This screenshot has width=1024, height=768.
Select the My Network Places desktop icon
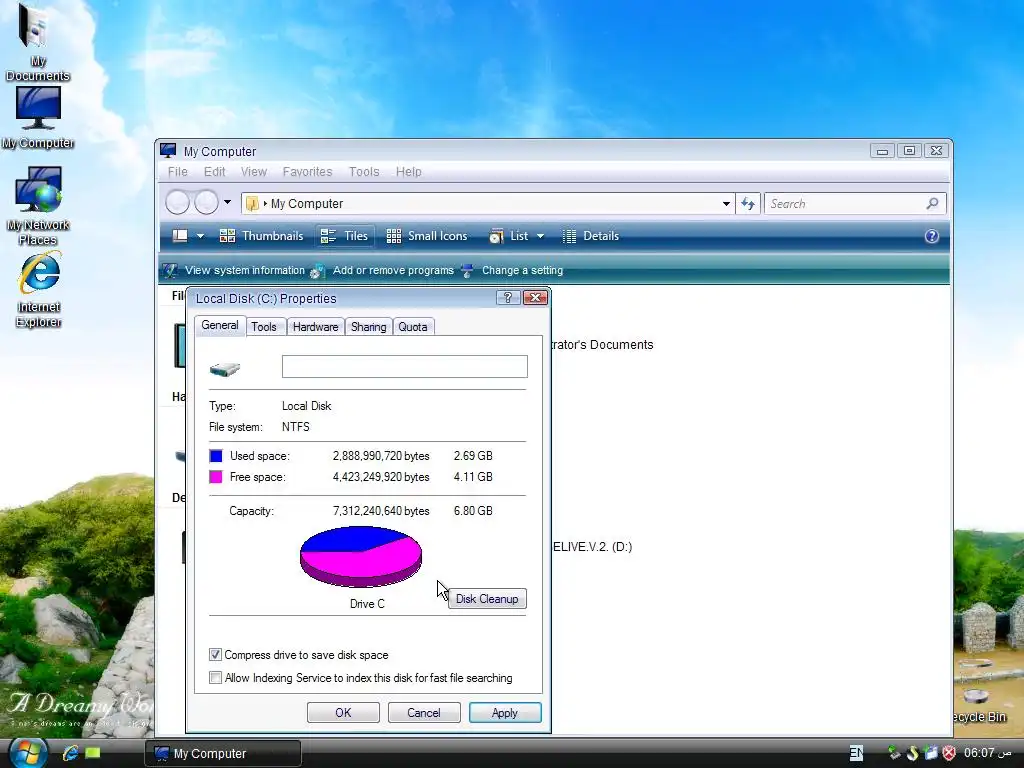(x=38, y=206)
